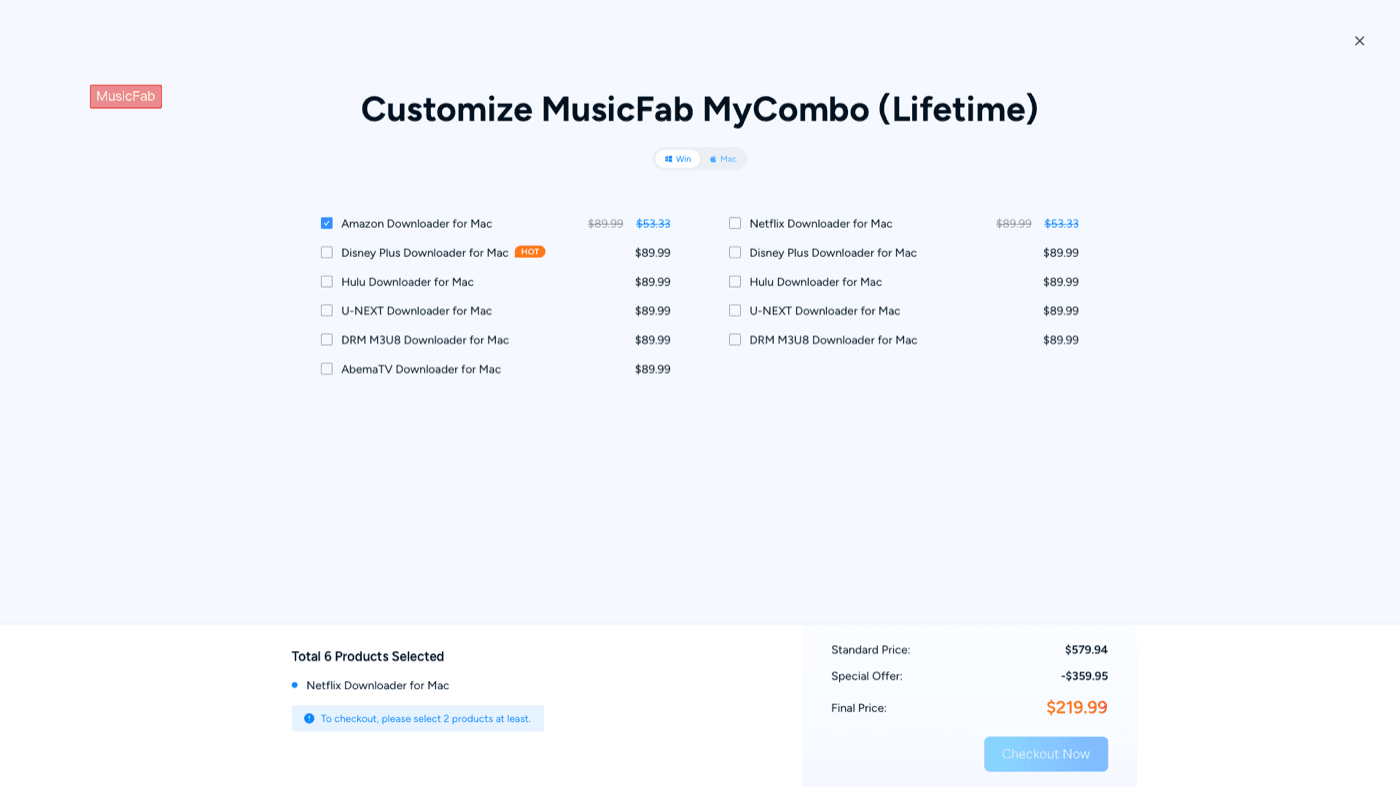Enable the AbemaTV Downloader for Mac checkbox
This screenshot has width=1400, height=787.
pyautogui.click(x=327, y=369)
